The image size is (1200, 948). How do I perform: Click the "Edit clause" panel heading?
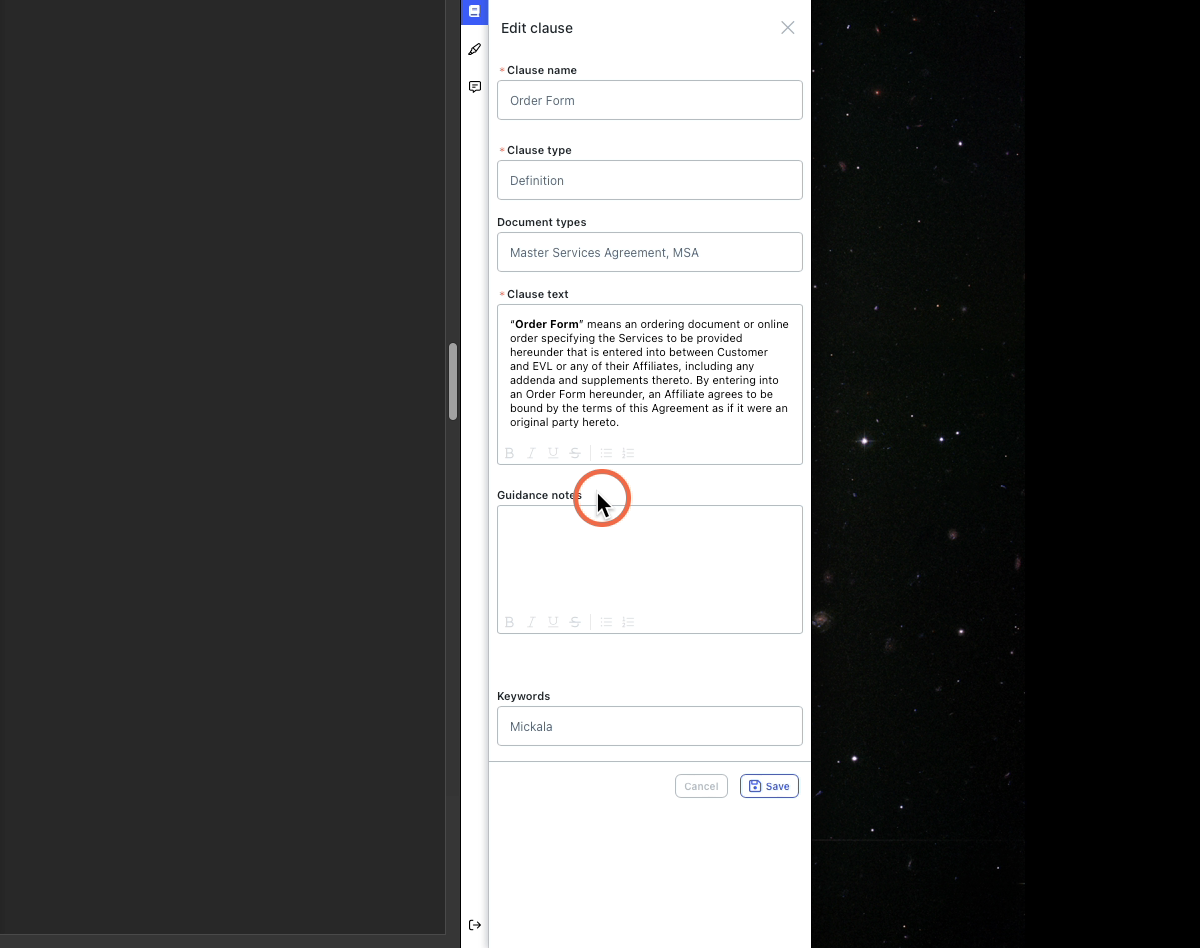tap(537, 28)
